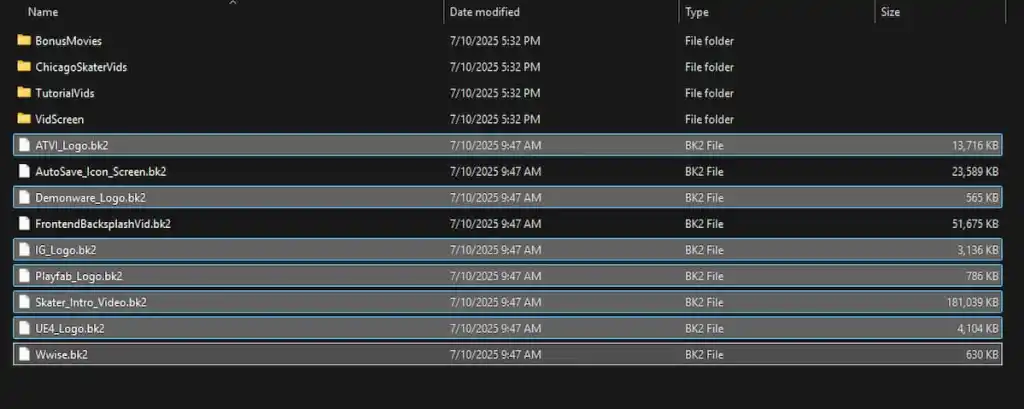This screenshot has width=1024, height=409.
Task: Sort list by the Type column
Action: pos(697,12)
